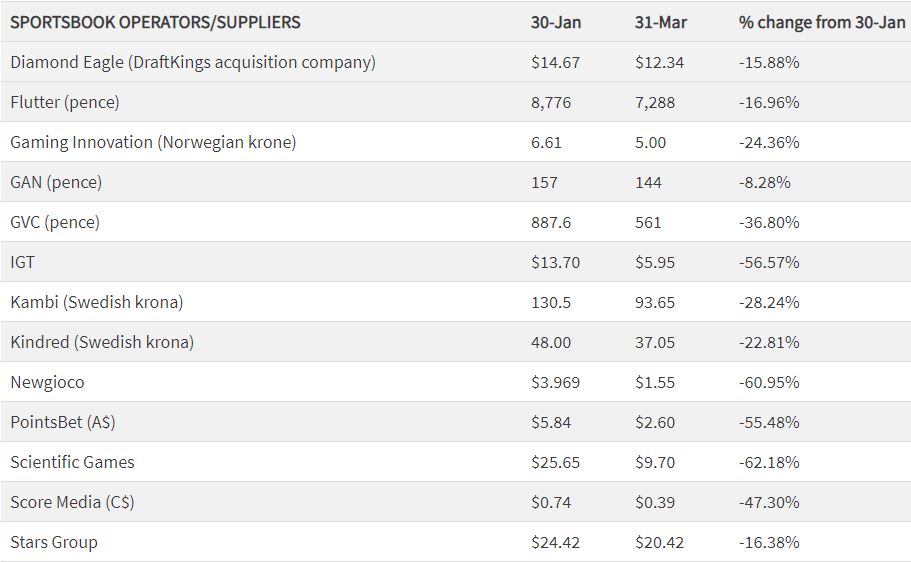Click the IGT row name
This screenshot has width=911, height=562.
[23, 262]
